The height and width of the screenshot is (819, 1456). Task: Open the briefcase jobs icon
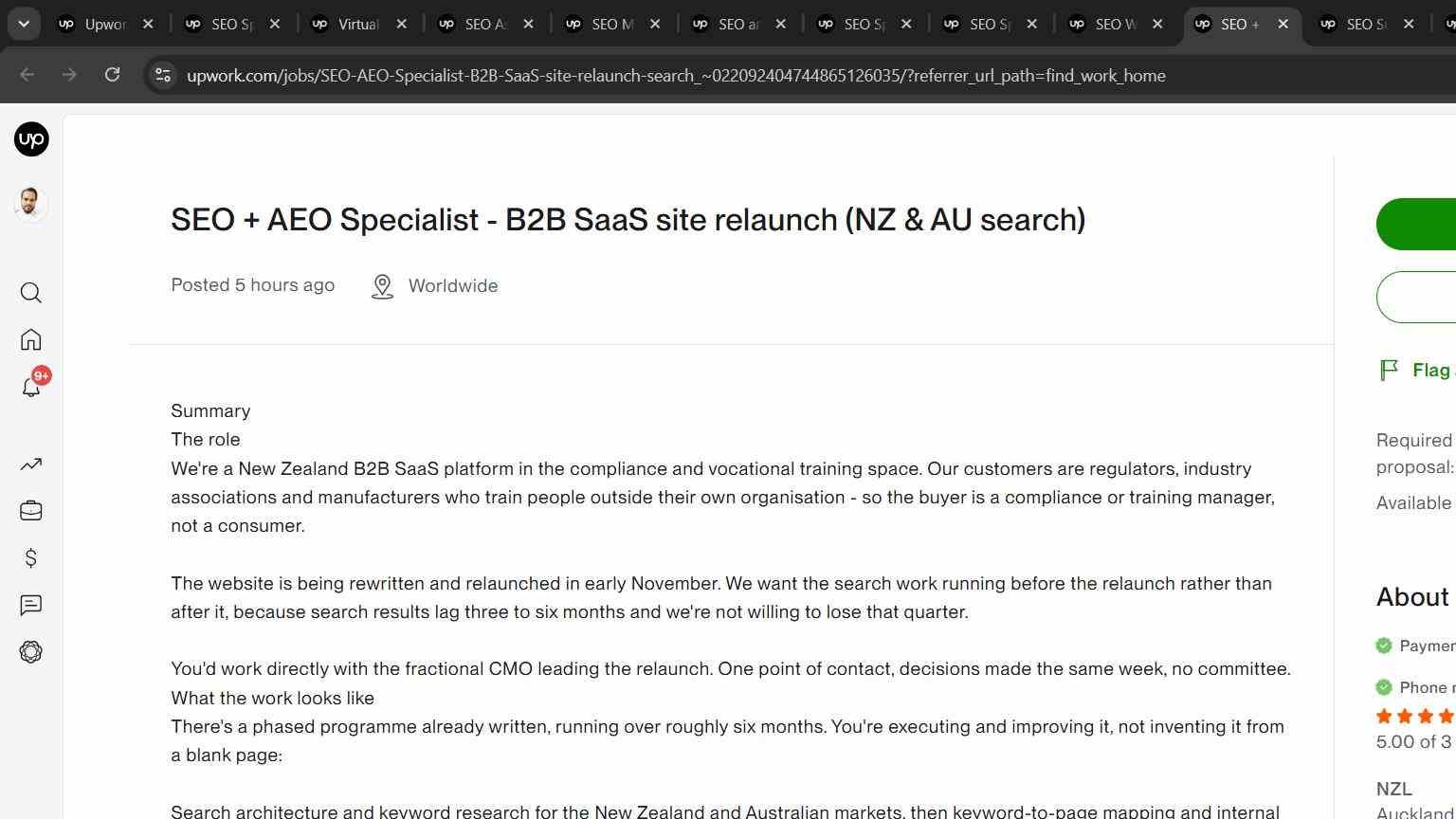[31, 511]
